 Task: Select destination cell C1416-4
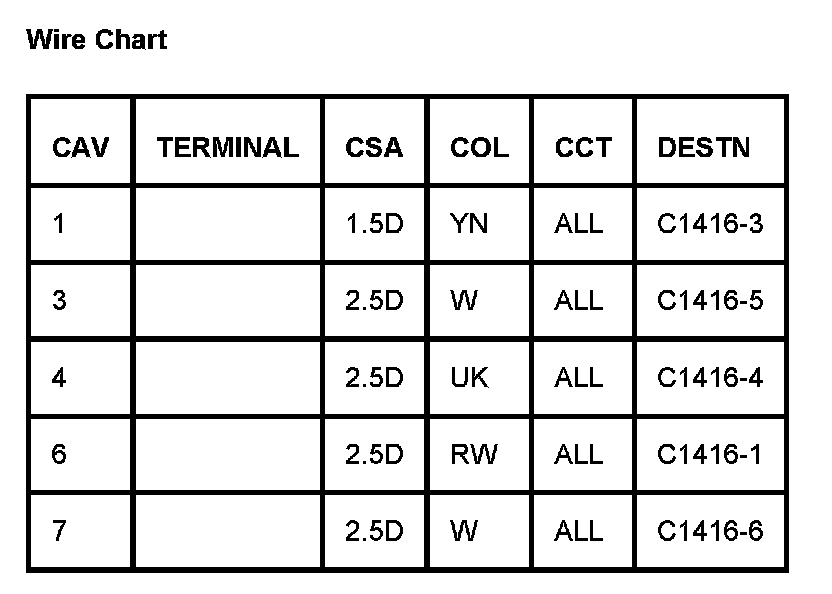(x=710, y=378)
